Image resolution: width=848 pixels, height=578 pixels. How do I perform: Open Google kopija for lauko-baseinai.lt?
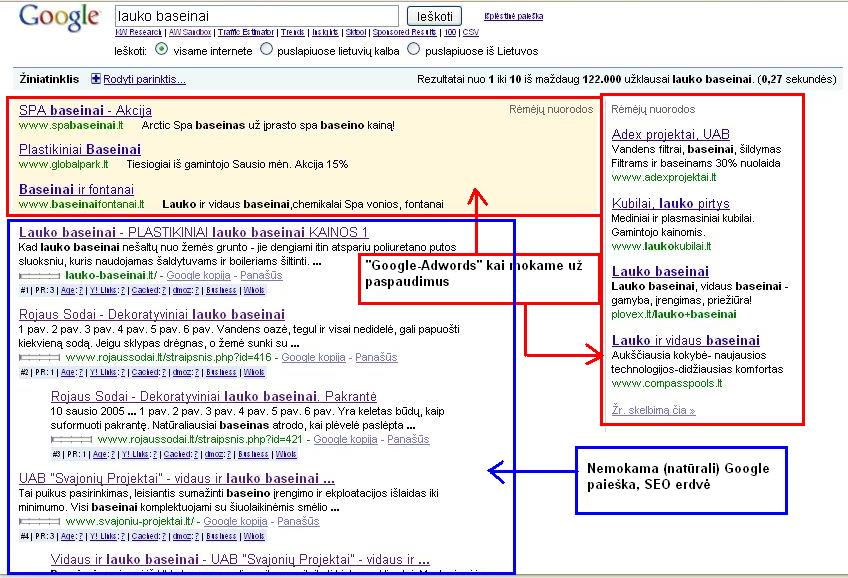click(198, 275)
